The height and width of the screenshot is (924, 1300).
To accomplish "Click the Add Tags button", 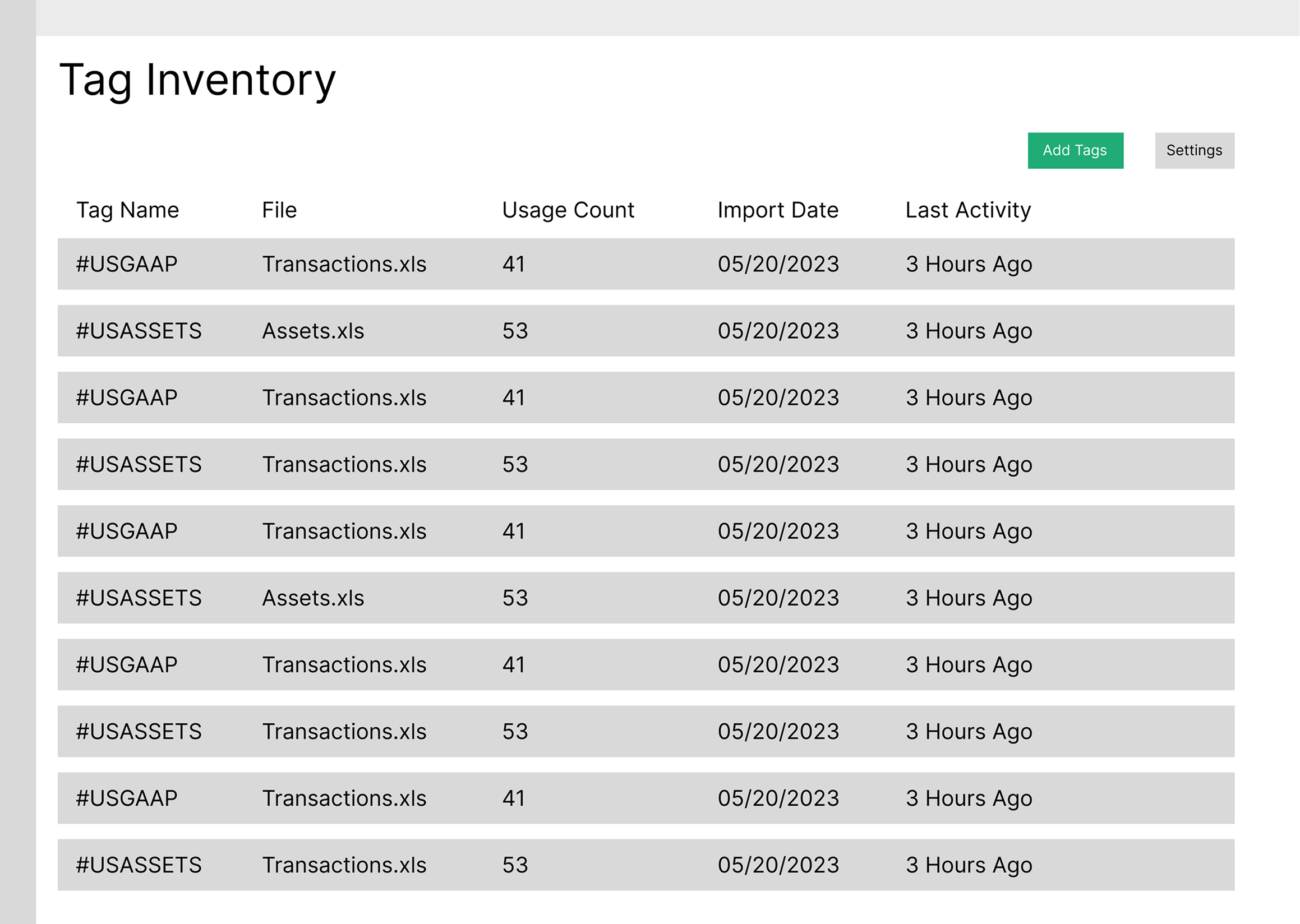I will click(1075, 150).
